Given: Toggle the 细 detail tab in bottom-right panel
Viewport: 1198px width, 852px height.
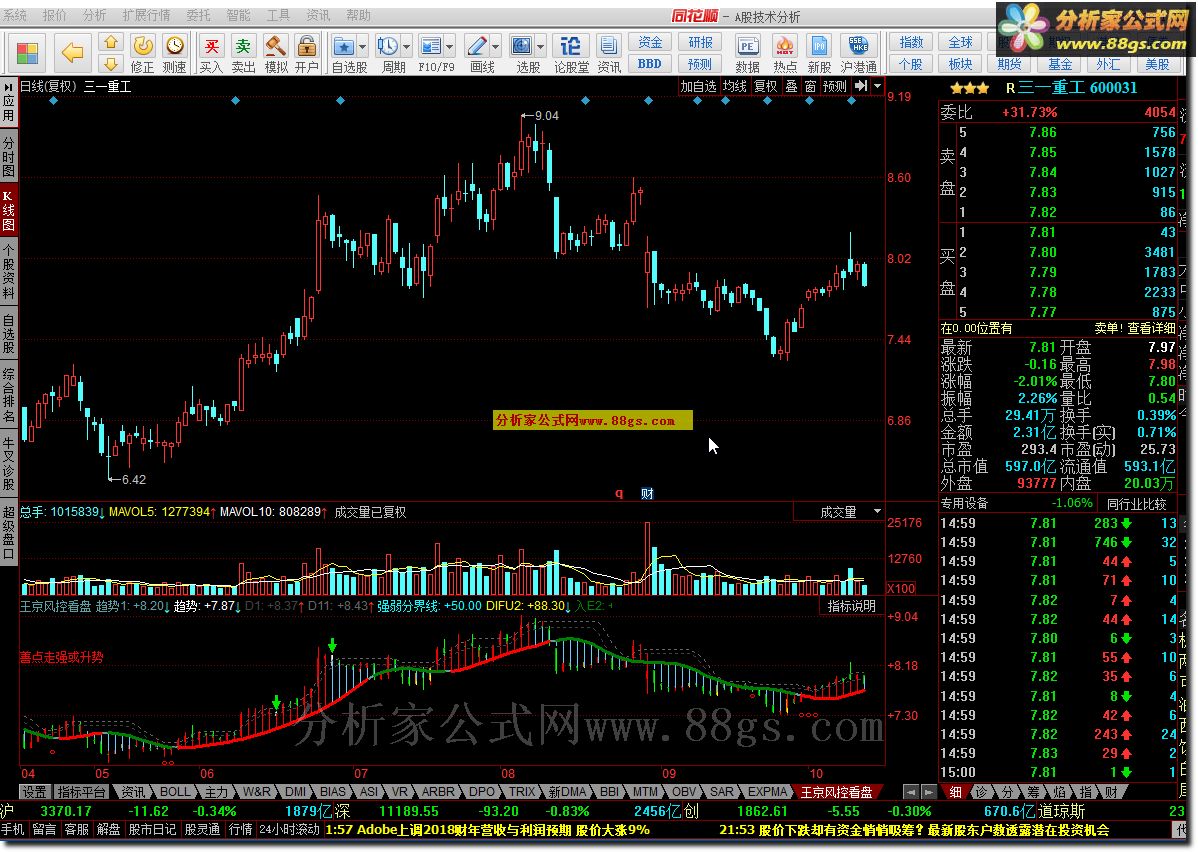Looking at the screenshot, I should pyautogui.click(x=956, y=792).
